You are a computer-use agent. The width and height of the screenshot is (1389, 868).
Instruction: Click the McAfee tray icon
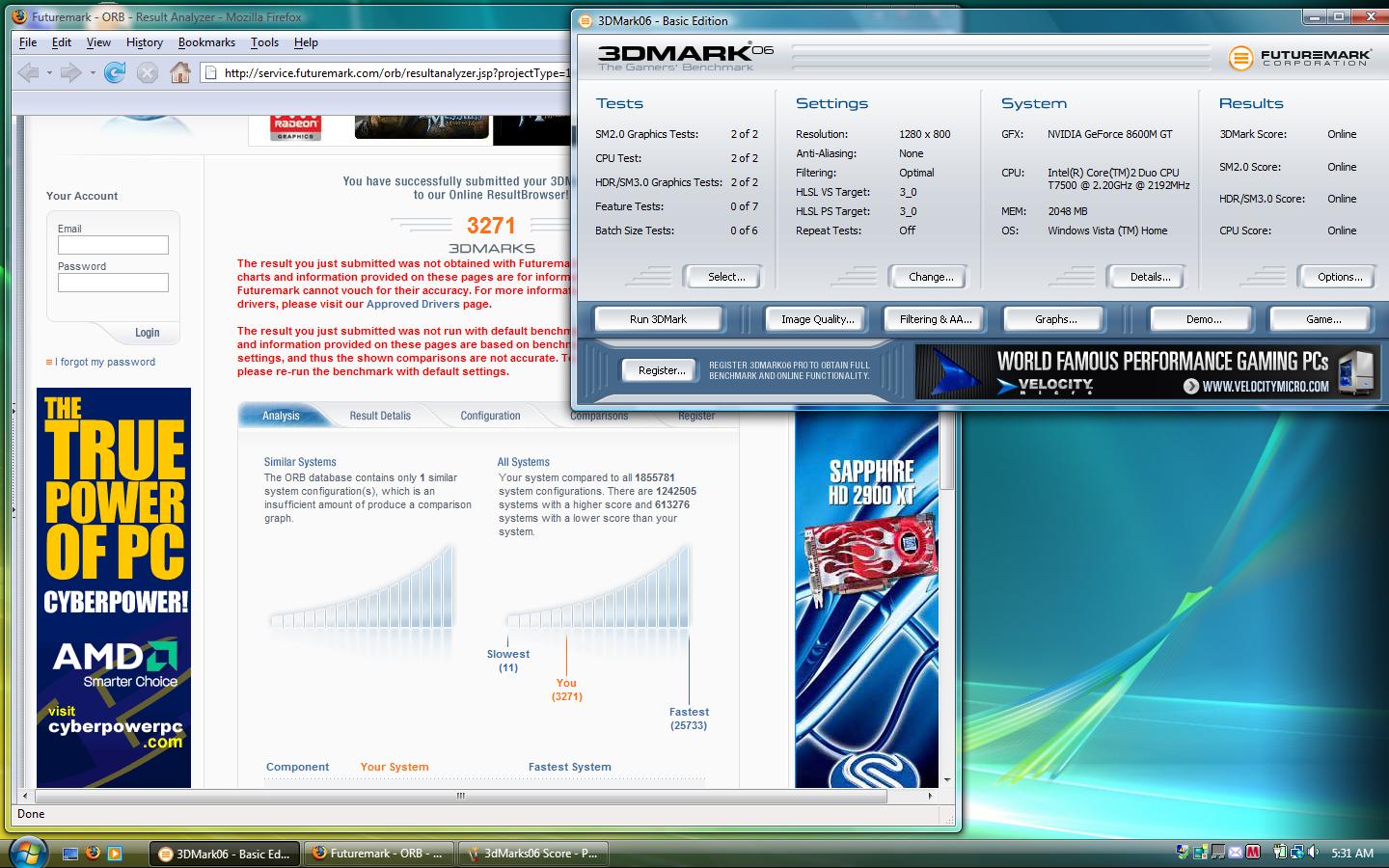1253,853
